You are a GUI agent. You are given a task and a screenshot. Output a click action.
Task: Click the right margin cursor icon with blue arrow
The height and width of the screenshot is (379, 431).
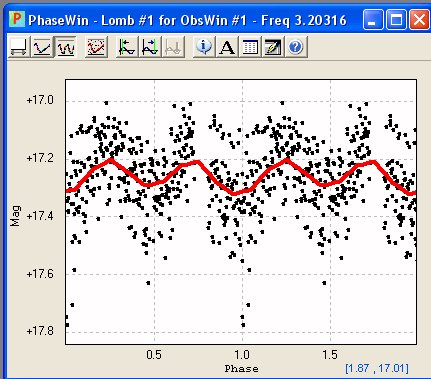(150, 47)
